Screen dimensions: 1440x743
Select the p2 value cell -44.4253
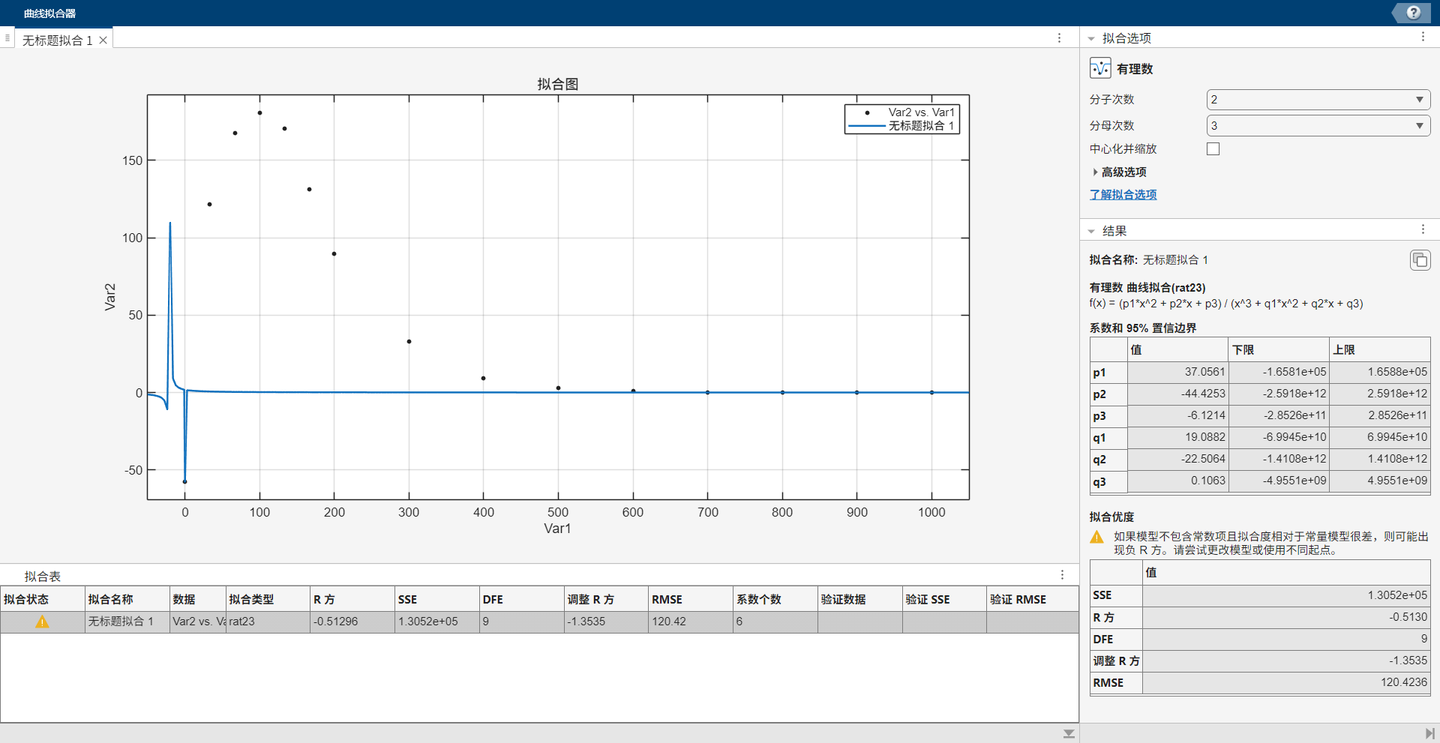(x=1177, y=393)
